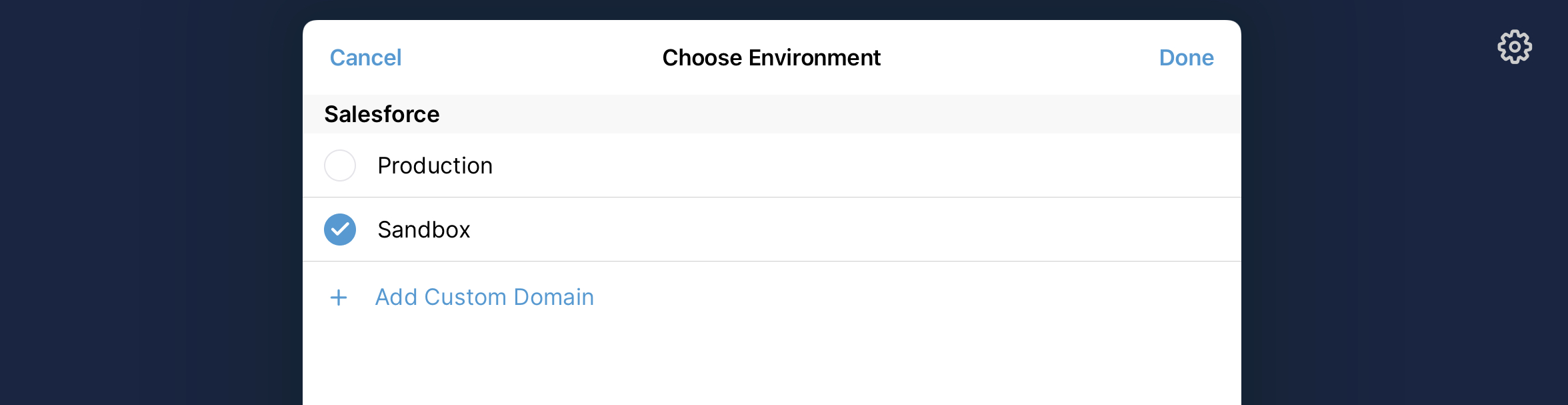
Task: Tap the Cancel text in the dialog header
Action: pos(365,58)
